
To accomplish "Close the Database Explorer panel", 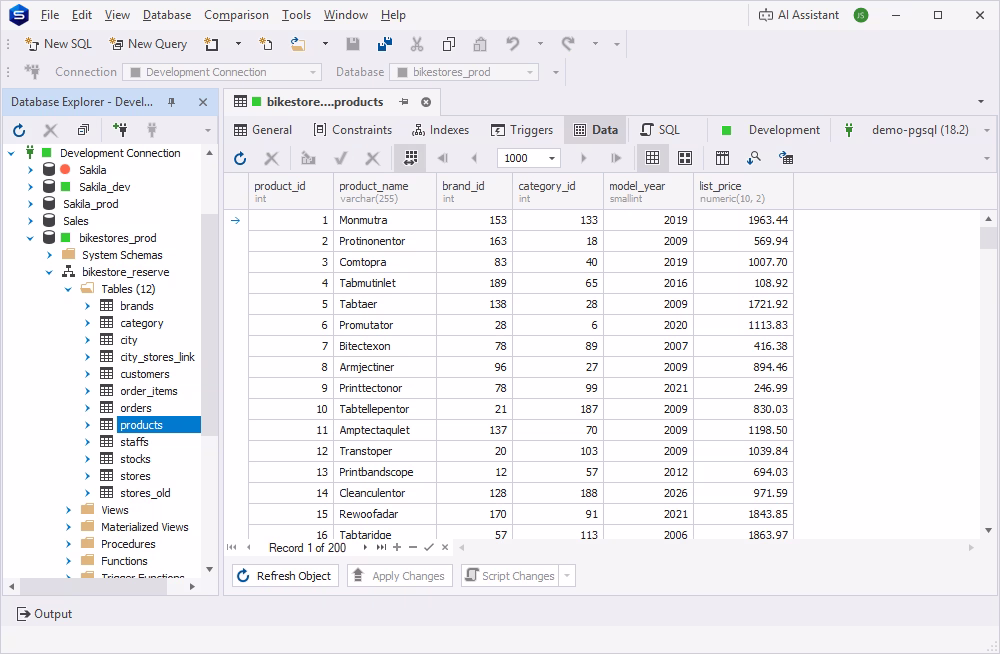I will click(203, 102).
